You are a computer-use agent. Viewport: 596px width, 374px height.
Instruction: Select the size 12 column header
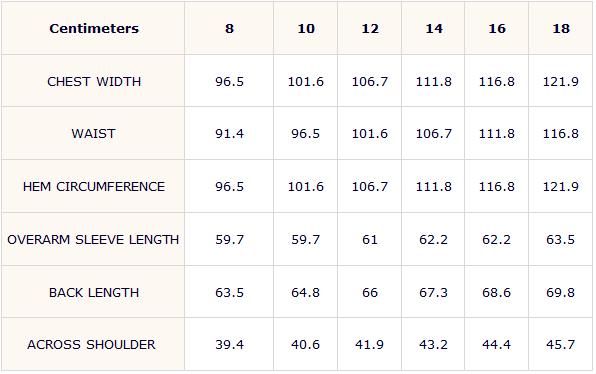point(370,29)
